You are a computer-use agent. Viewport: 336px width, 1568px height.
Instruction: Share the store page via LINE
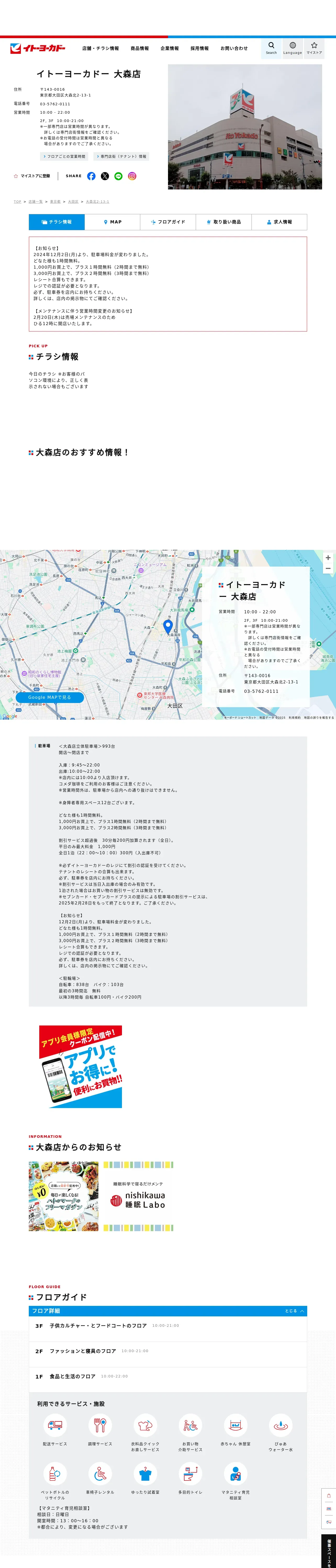coord(118,176)
